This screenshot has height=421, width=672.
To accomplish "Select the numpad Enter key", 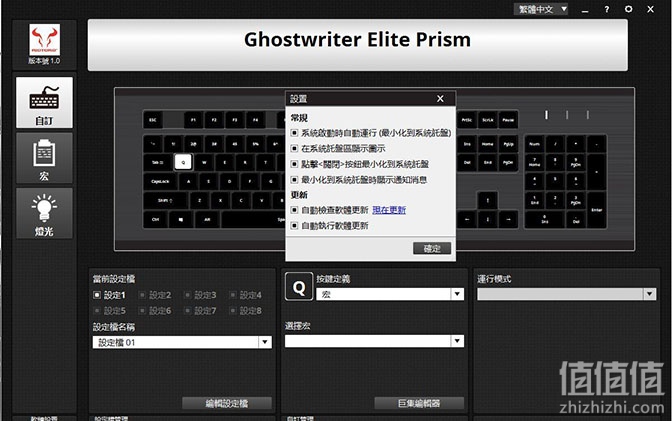I will (597, 210).
